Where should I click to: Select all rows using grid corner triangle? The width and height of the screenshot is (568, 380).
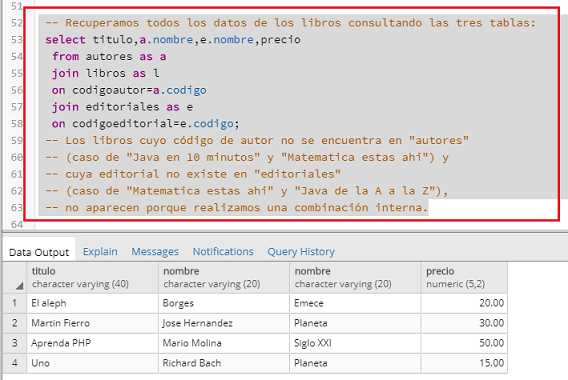pos(19,286)
